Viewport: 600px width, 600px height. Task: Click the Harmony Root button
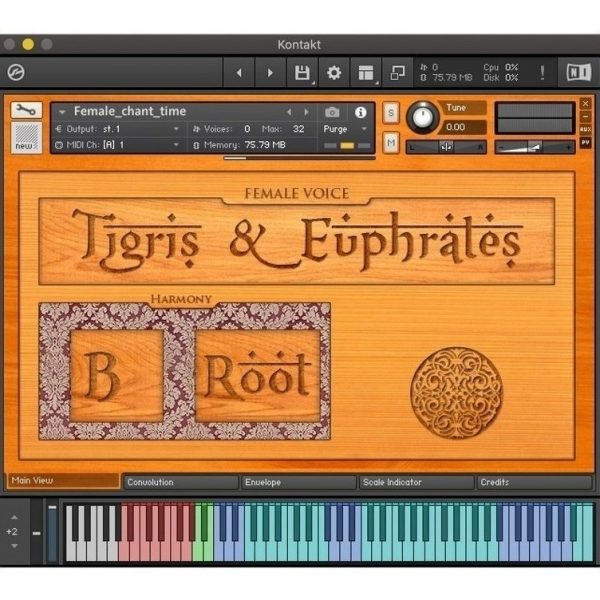coord(258,376)
